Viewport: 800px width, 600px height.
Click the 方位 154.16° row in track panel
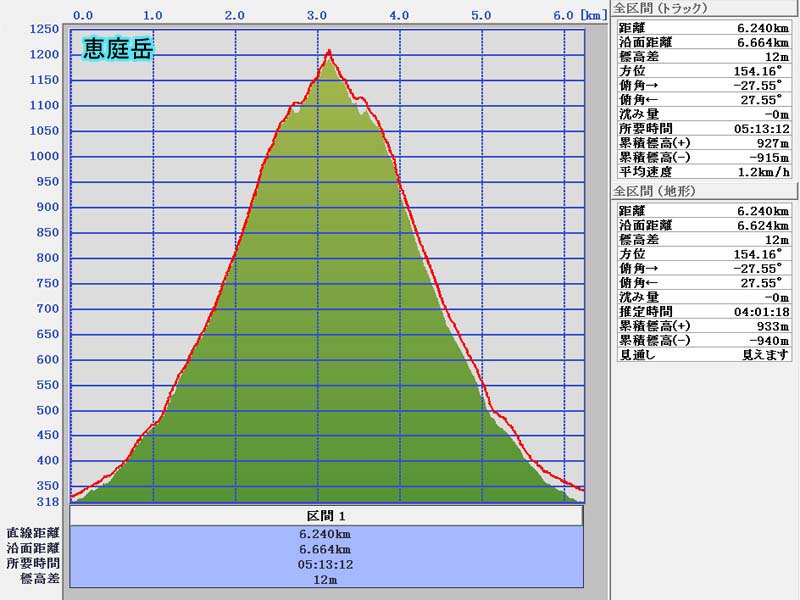tap(703, 71)
